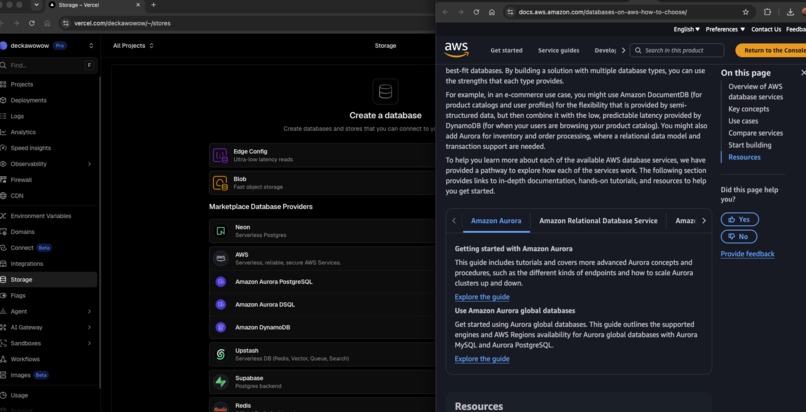Image resolution: width=806 pixels, height=412 pixels.
Task: Open Explore the guide under Getting started
Action: [x=482, y=297]
